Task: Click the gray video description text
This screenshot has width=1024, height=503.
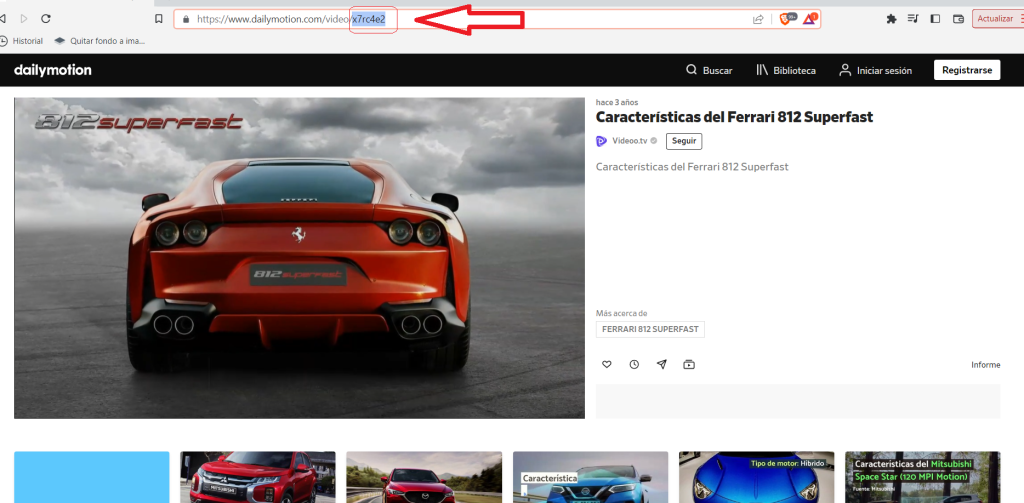Action: click(x=692, y=167)
